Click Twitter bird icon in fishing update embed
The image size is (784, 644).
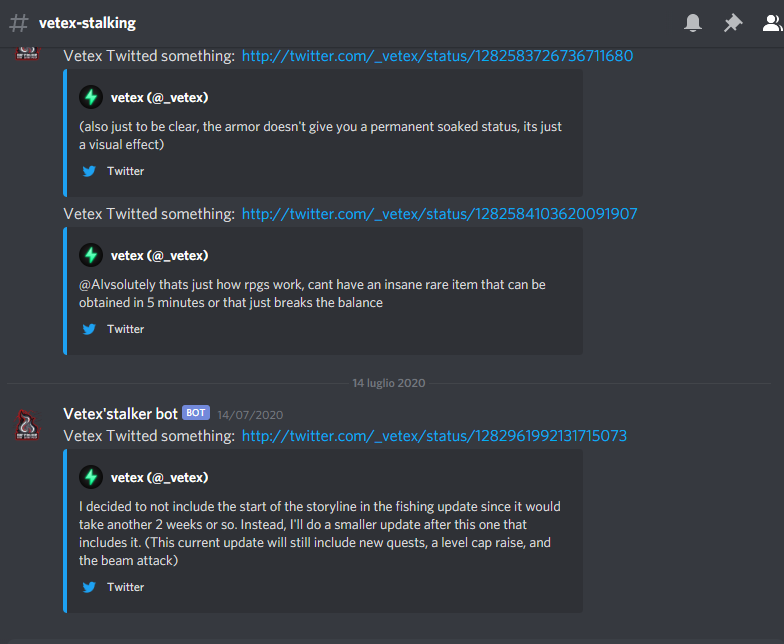click(89, 587)
